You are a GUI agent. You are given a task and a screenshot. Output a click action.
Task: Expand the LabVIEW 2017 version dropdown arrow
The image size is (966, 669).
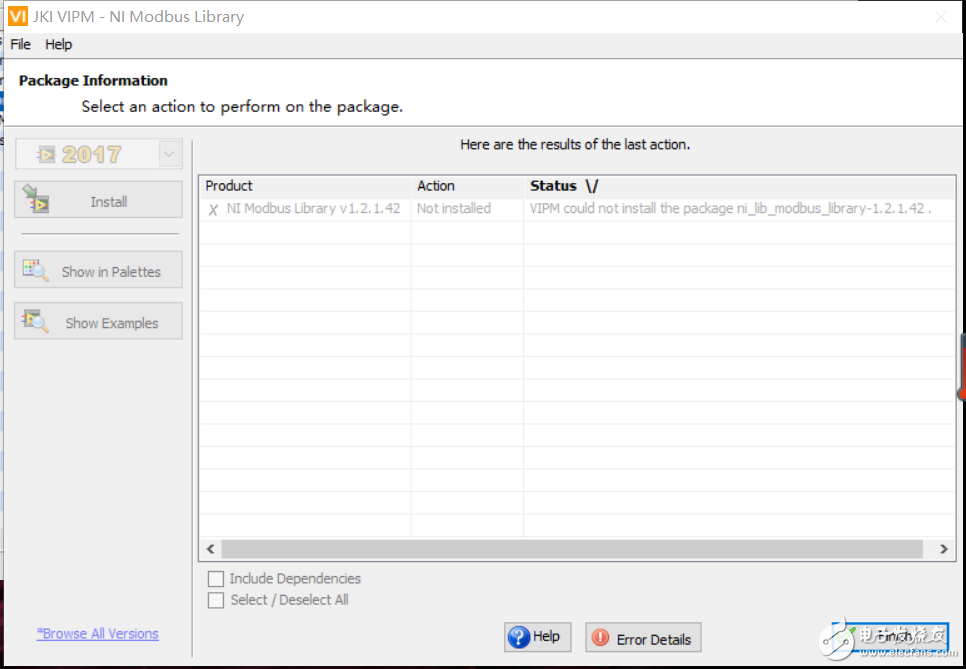[x=169, y=154]
